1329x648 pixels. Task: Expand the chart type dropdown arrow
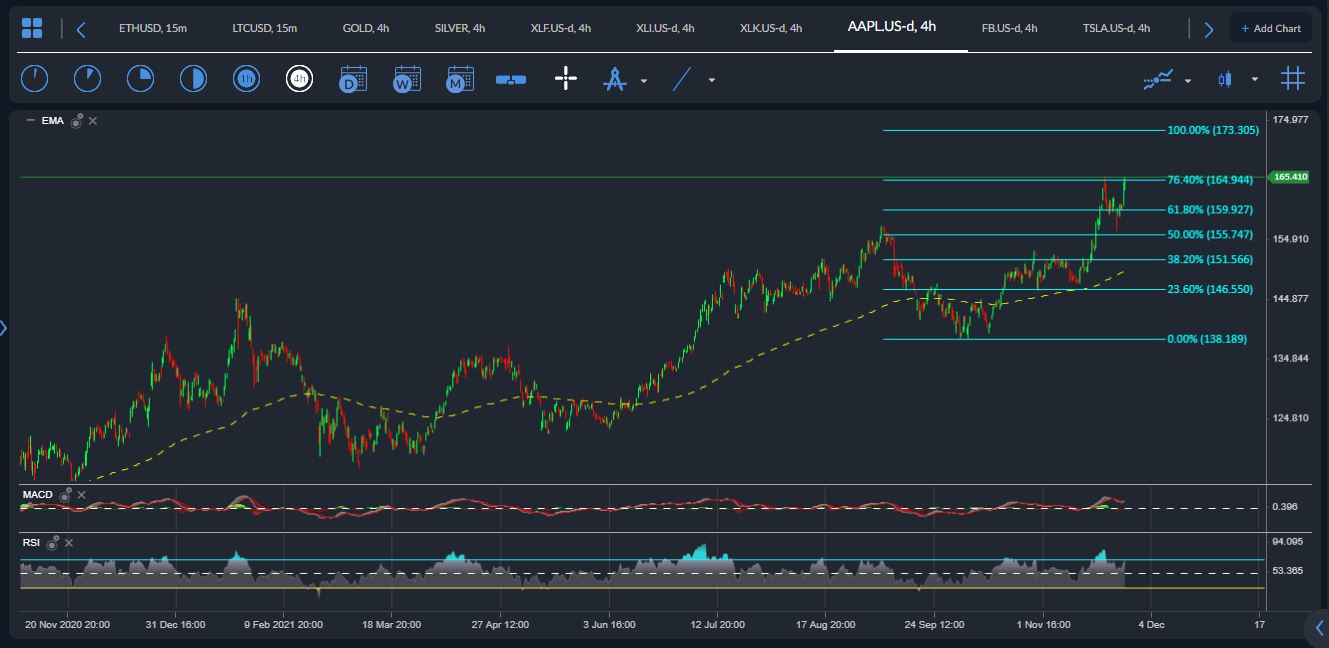[1255, 80]
